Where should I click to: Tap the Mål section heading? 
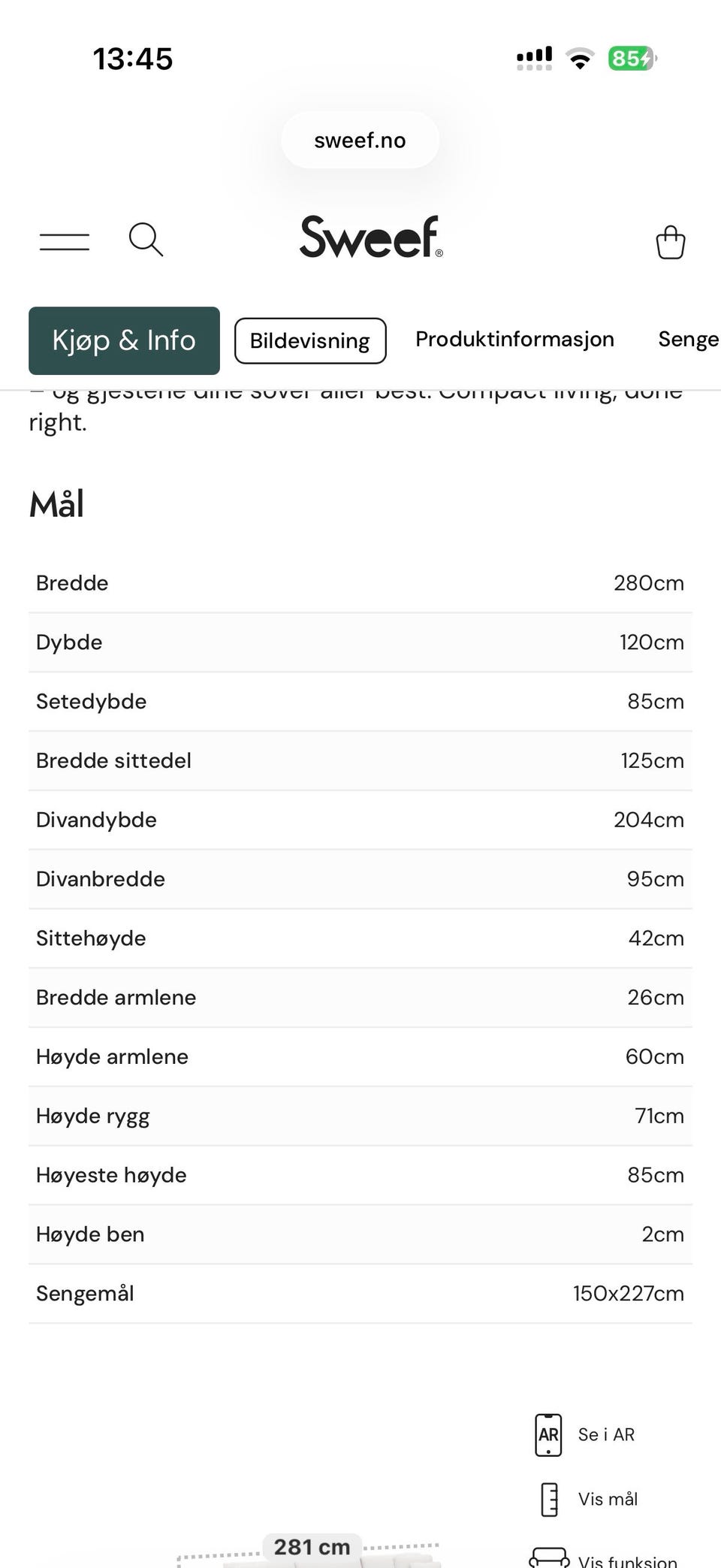[x=56, y=503]
